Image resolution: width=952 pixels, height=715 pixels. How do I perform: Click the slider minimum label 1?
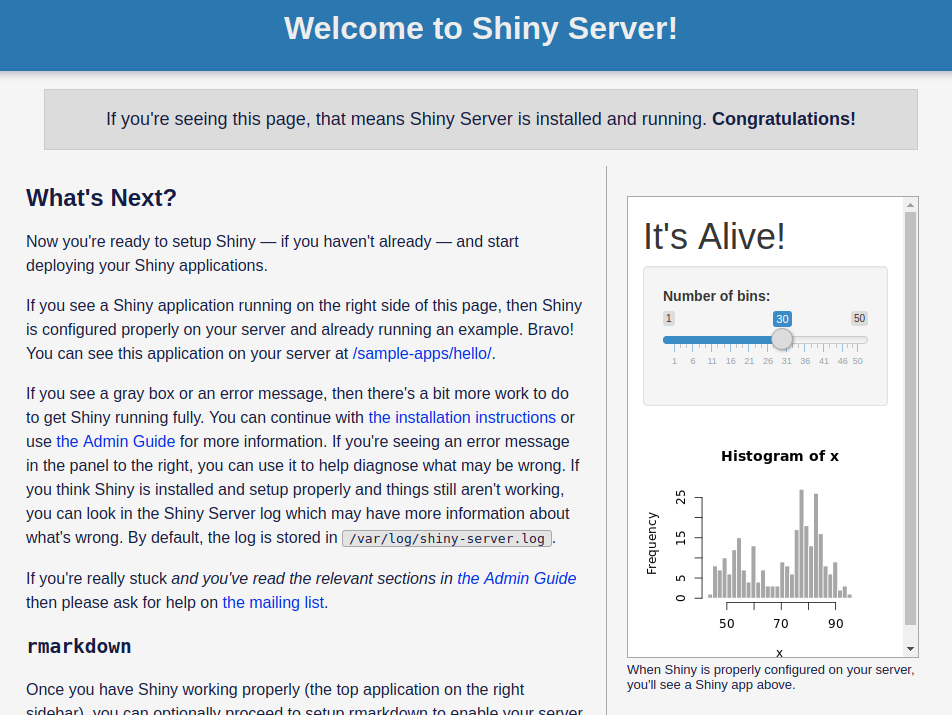click(x=668, y=318)
